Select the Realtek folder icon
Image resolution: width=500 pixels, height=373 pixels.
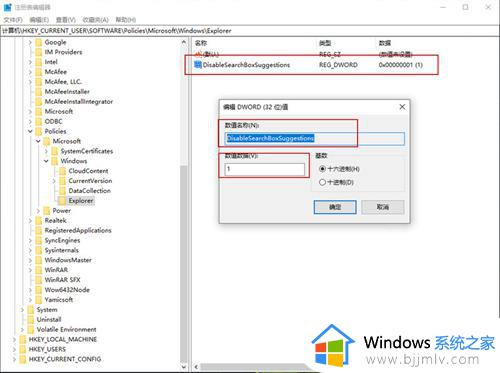pyautogui.click(x=39, y=221)
